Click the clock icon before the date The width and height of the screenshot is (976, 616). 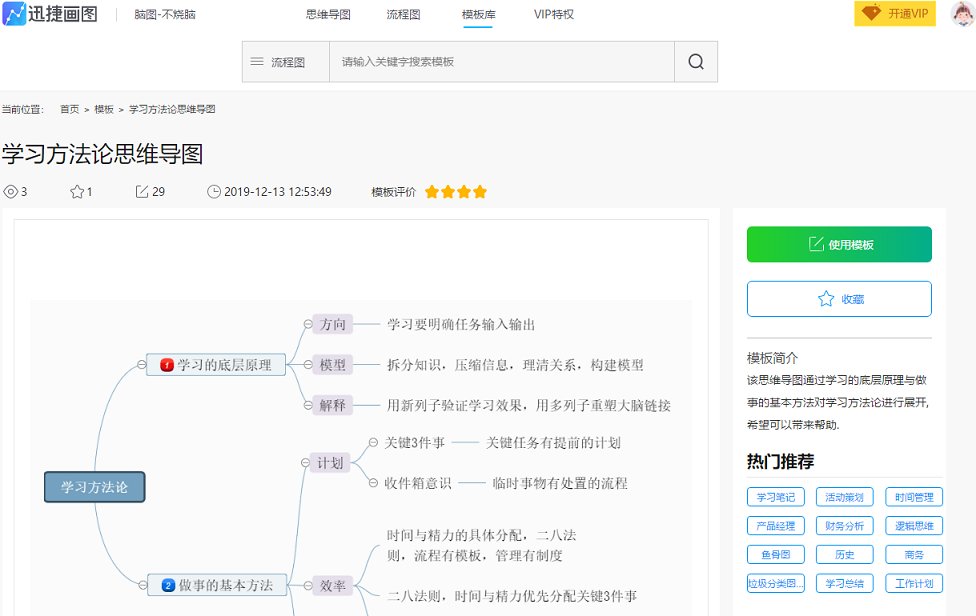[212, 191]
